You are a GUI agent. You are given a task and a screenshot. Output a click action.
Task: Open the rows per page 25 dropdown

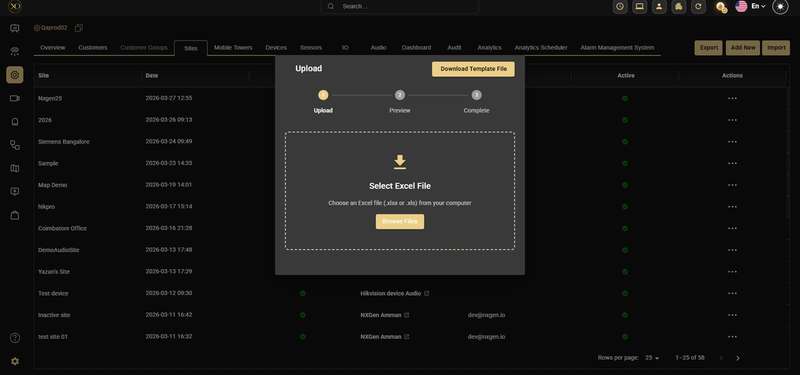652,358
